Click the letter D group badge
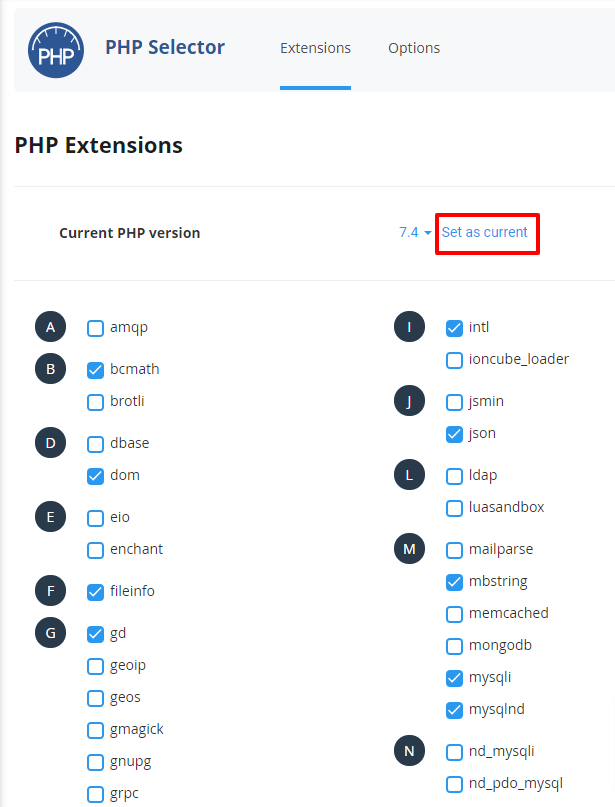 click(x=50, y=443)
